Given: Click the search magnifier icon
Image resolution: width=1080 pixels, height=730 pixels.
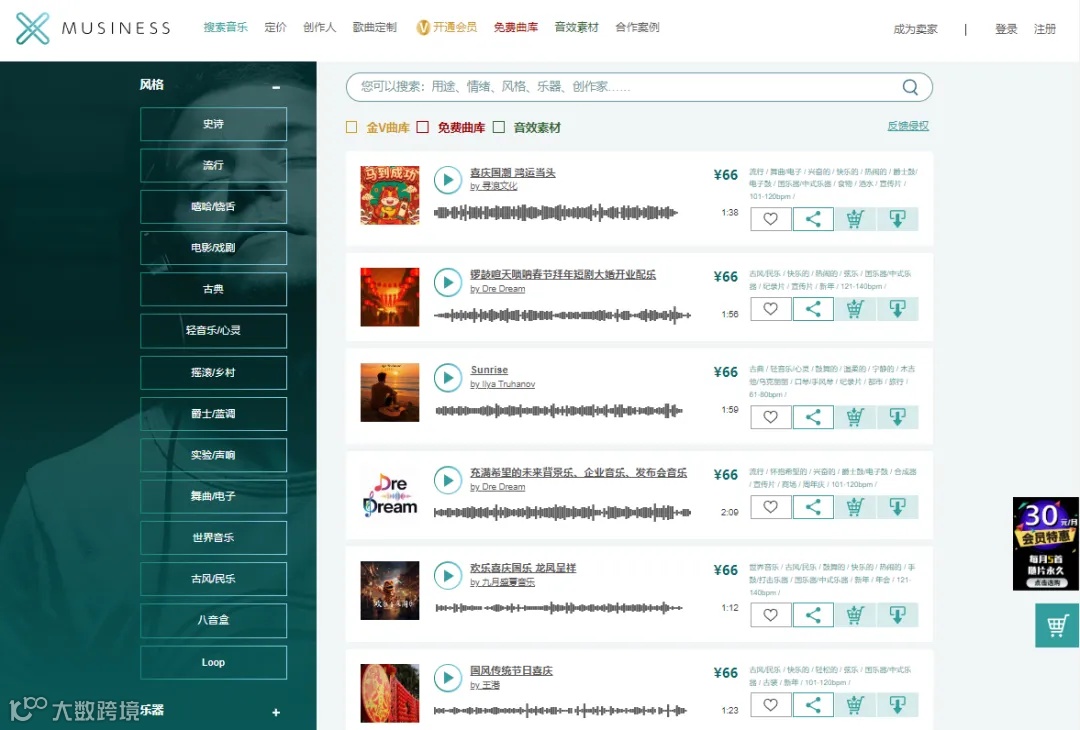Looking at the screenshot, I should (908, 87).
